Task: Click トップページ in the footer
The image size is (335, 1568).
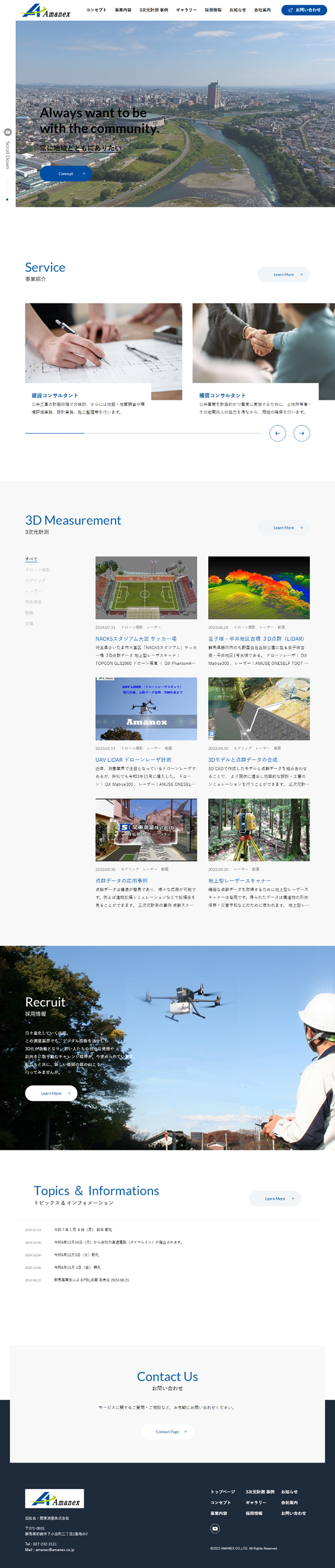Action: point(223,1492)
